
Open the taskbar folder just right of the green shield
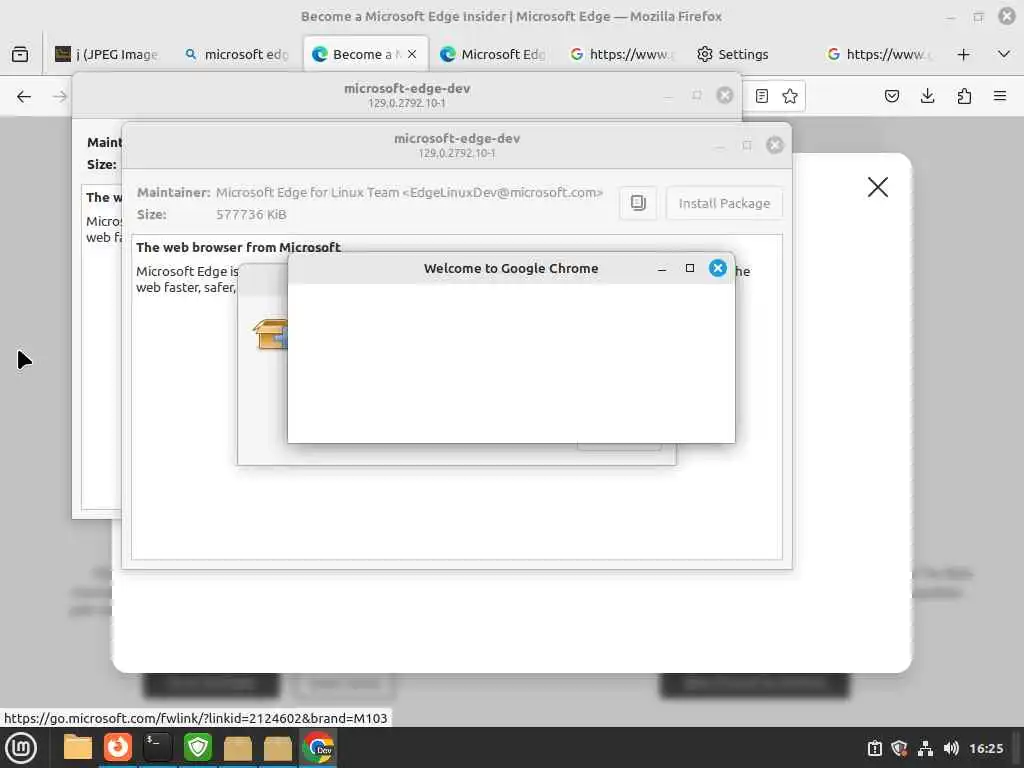(238, 748)
